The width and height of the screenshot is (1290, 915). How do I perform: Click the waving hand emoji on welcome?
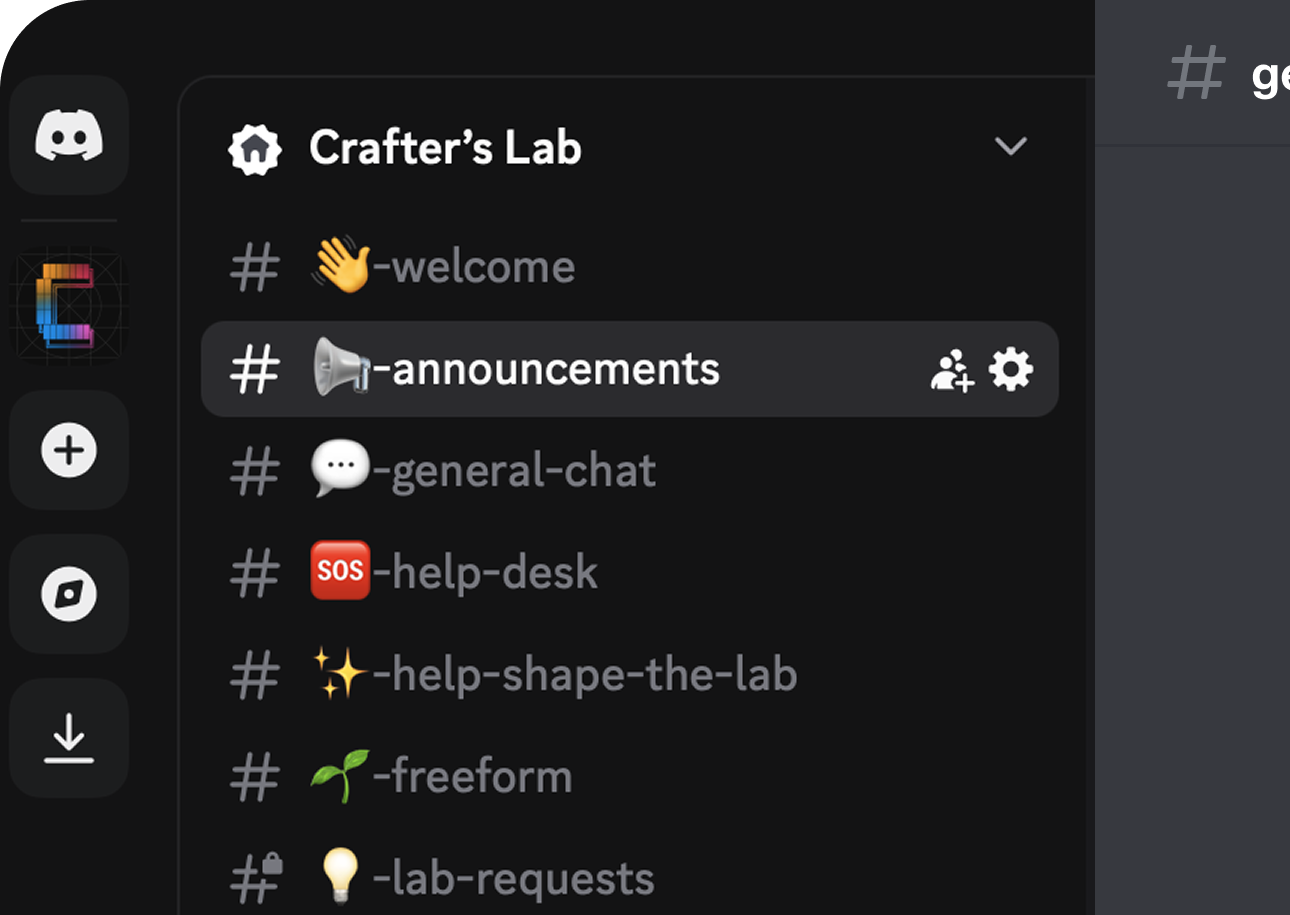(x=340, y=266)
